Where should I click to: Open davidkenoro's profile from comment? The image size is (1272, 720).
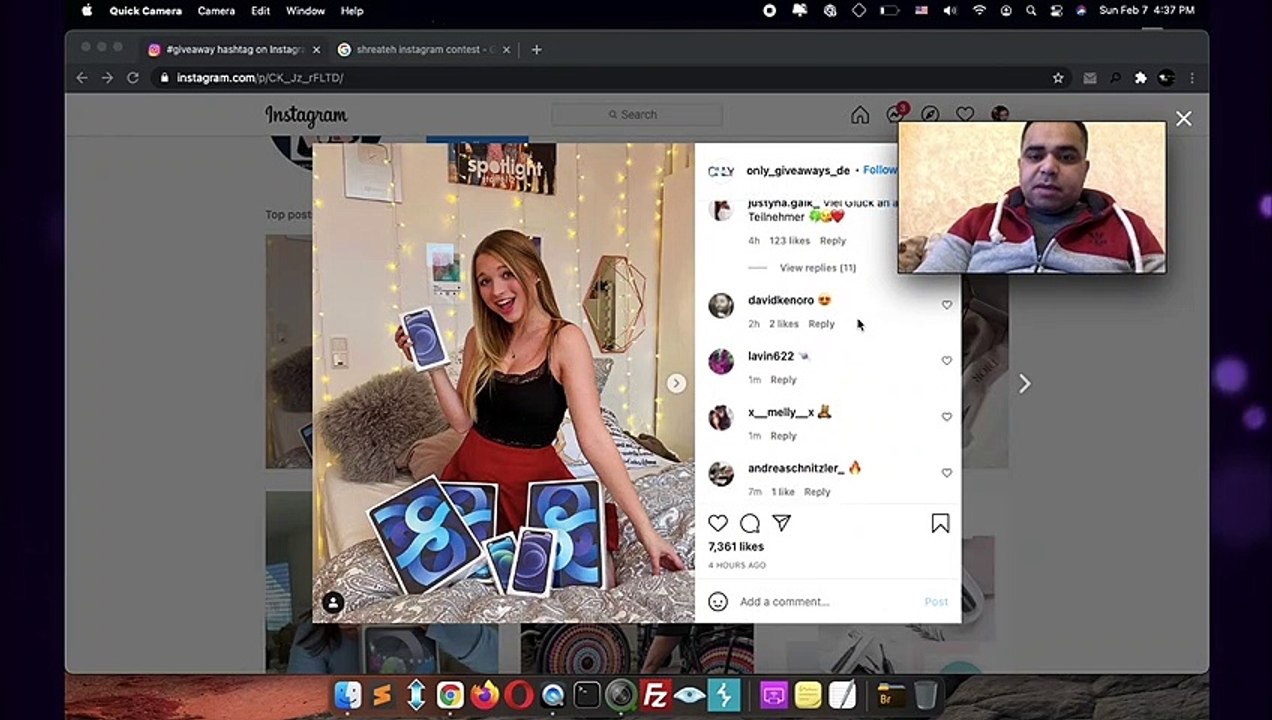(x=781, y=300)
